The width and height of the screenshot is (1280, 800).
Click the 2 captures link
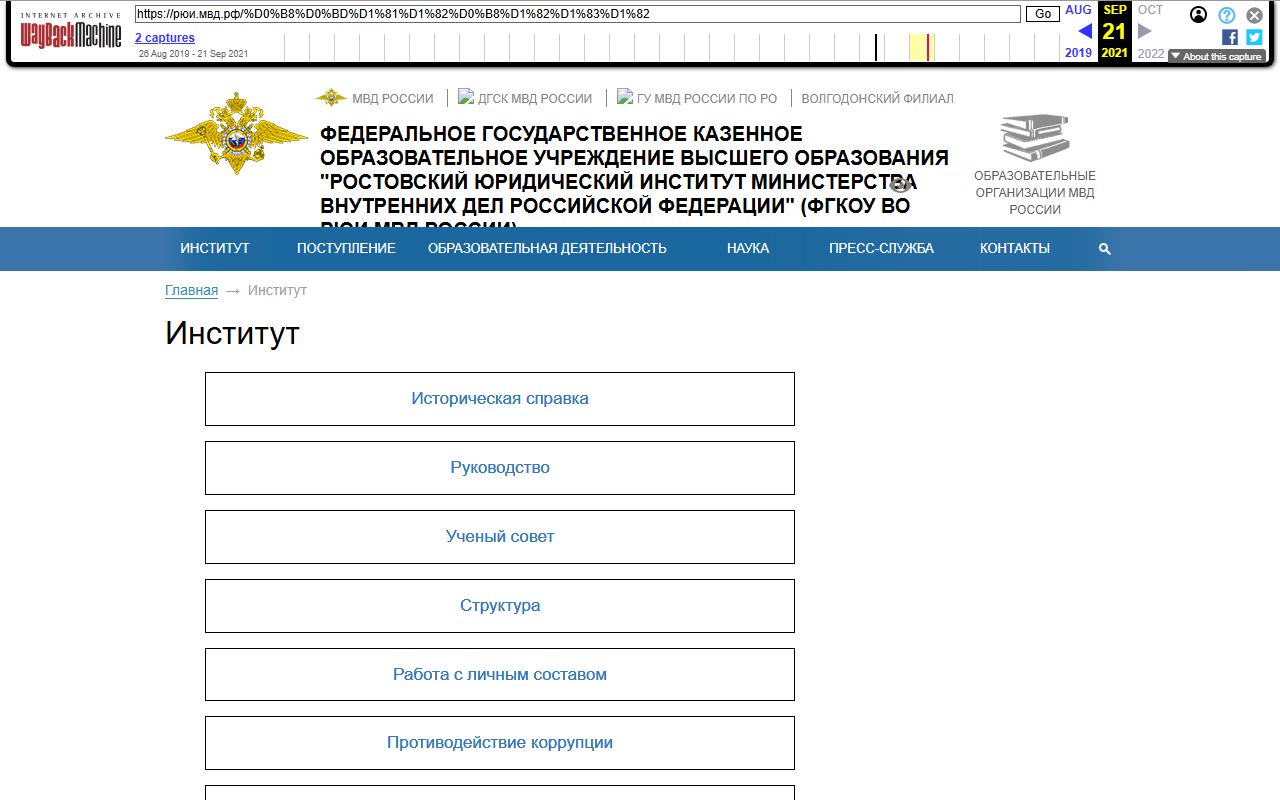165,38
